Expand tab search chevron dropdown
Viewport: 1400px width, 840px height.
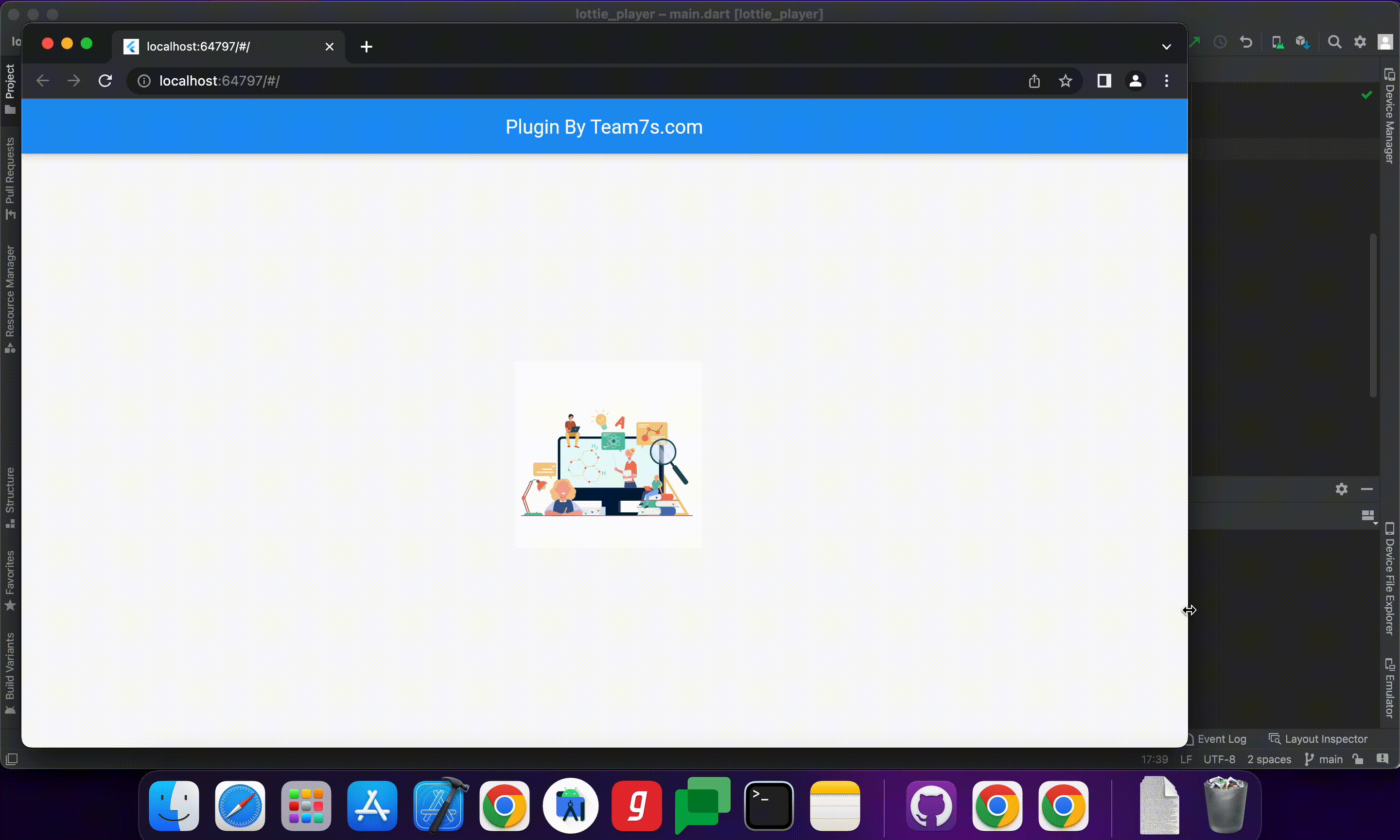[x=1166, y=46]
